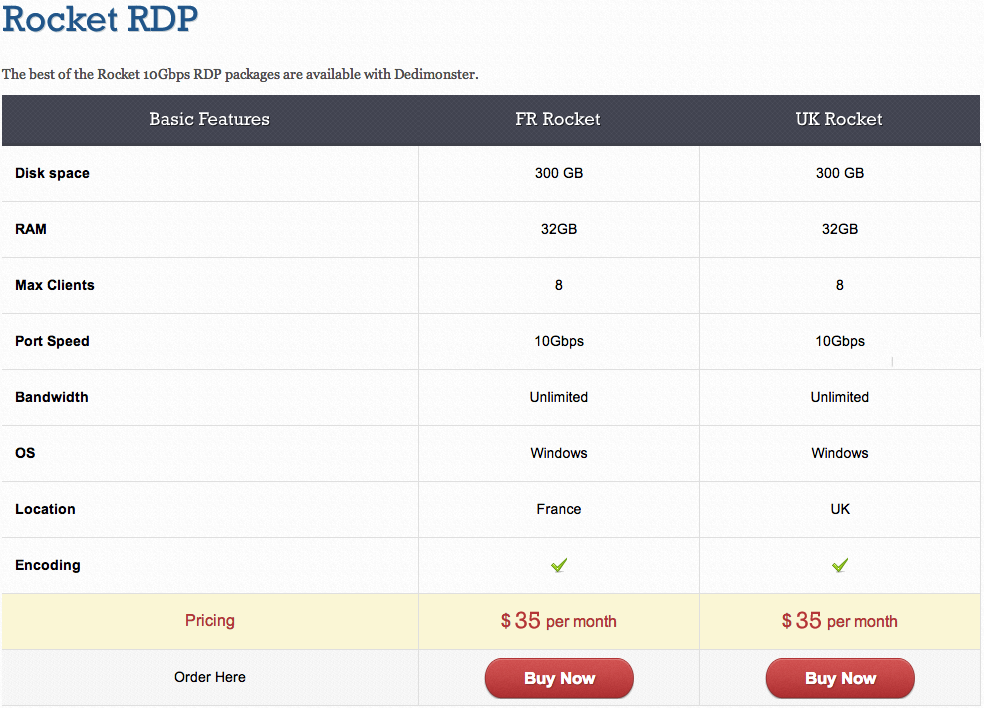Click $35 per month for FR Rocket
The height and width of the screenshot is (708, 984).
(x=559, y=621)
